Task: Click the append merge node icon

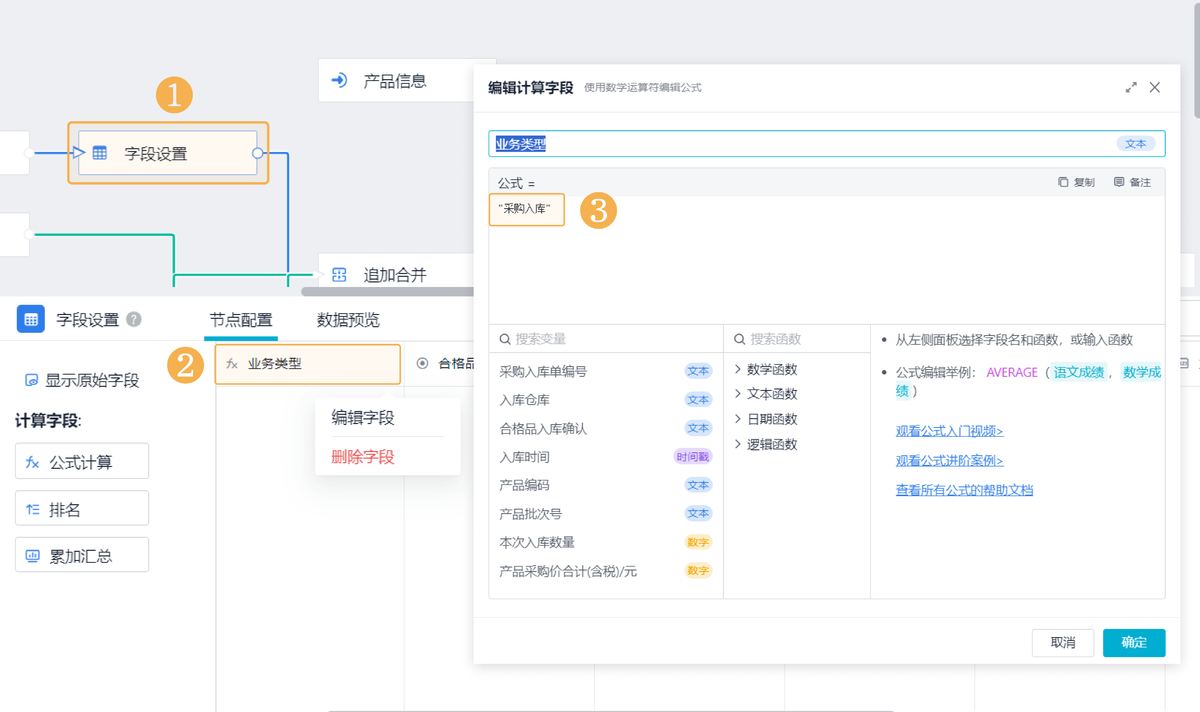Action: [339, 274]
